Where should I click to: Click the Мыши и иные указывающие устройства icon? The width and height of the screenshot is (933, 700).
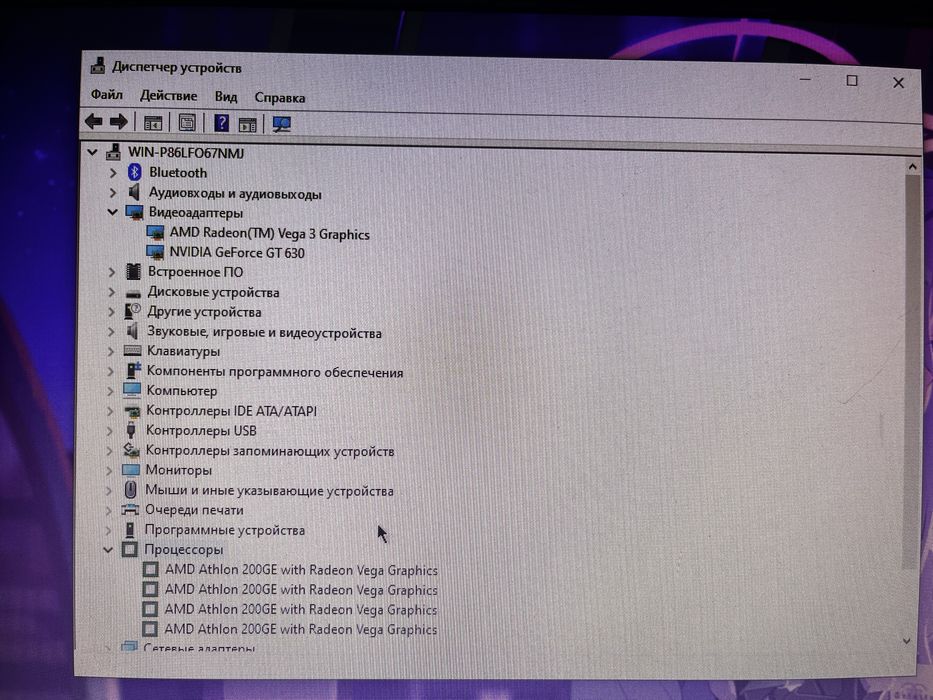pos(130,490)
